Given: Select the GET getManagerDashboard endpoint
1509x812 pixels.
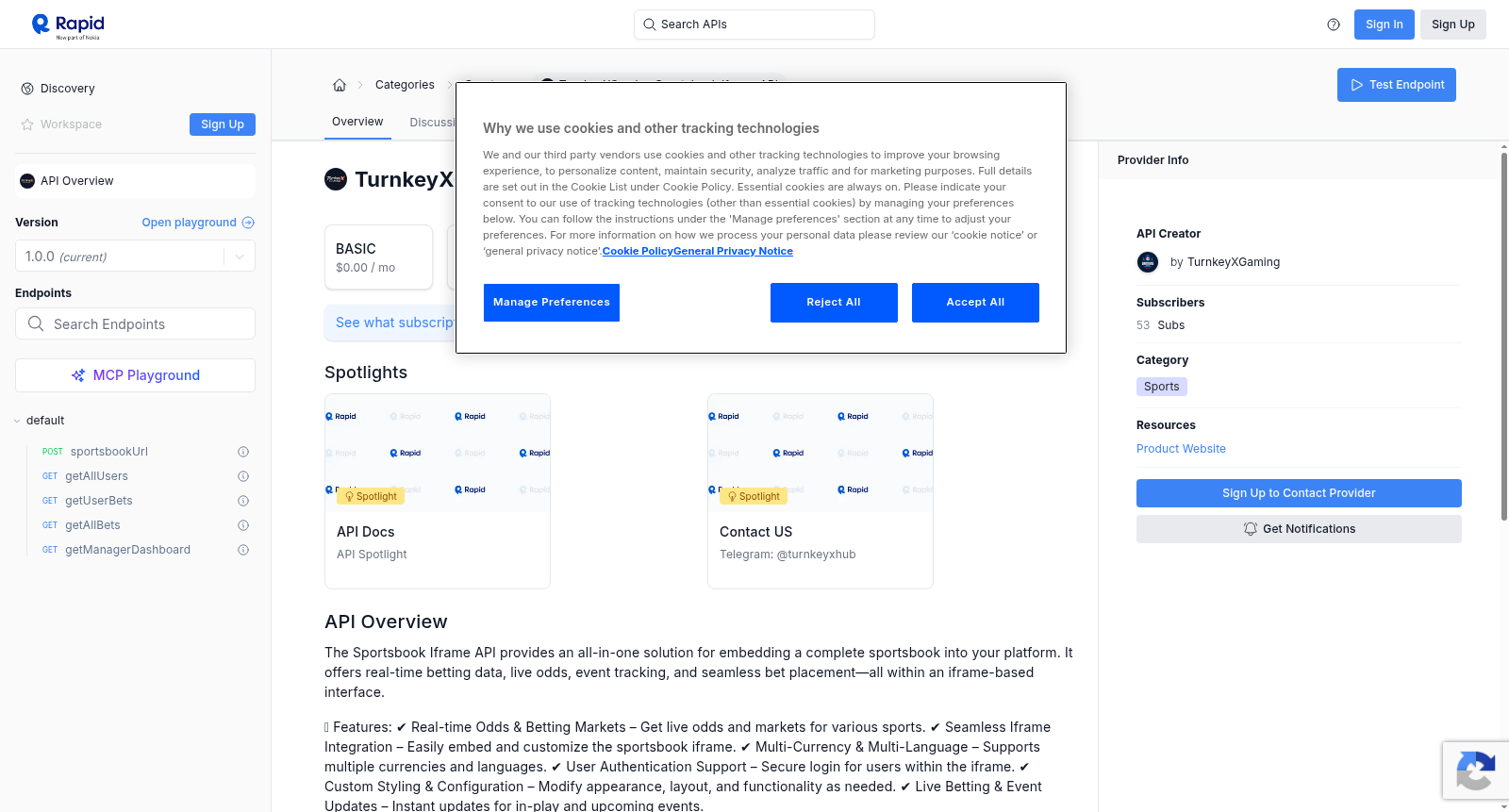Looking at the screenshot, I should (117, 550).
